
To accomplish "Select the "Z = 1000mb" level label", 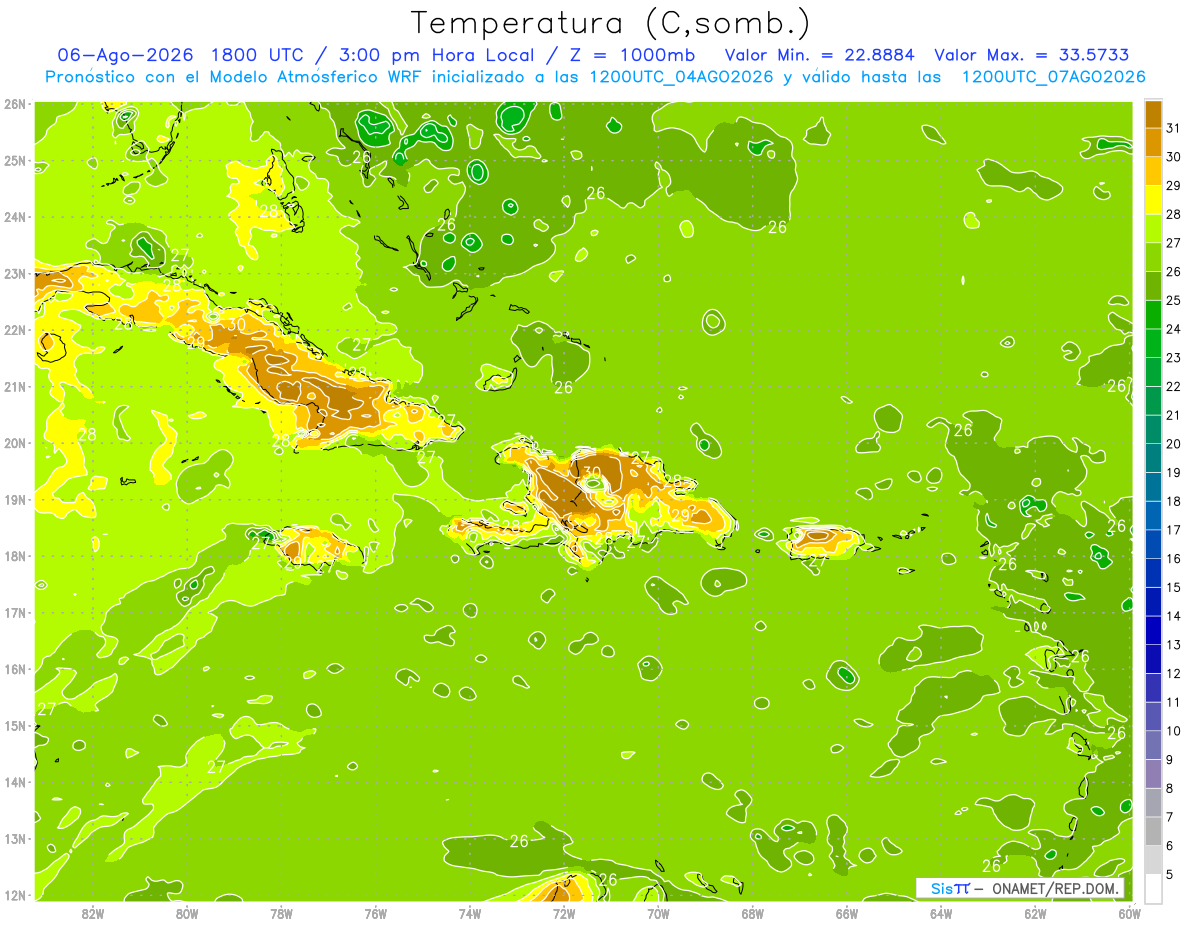I will (631, 56).
